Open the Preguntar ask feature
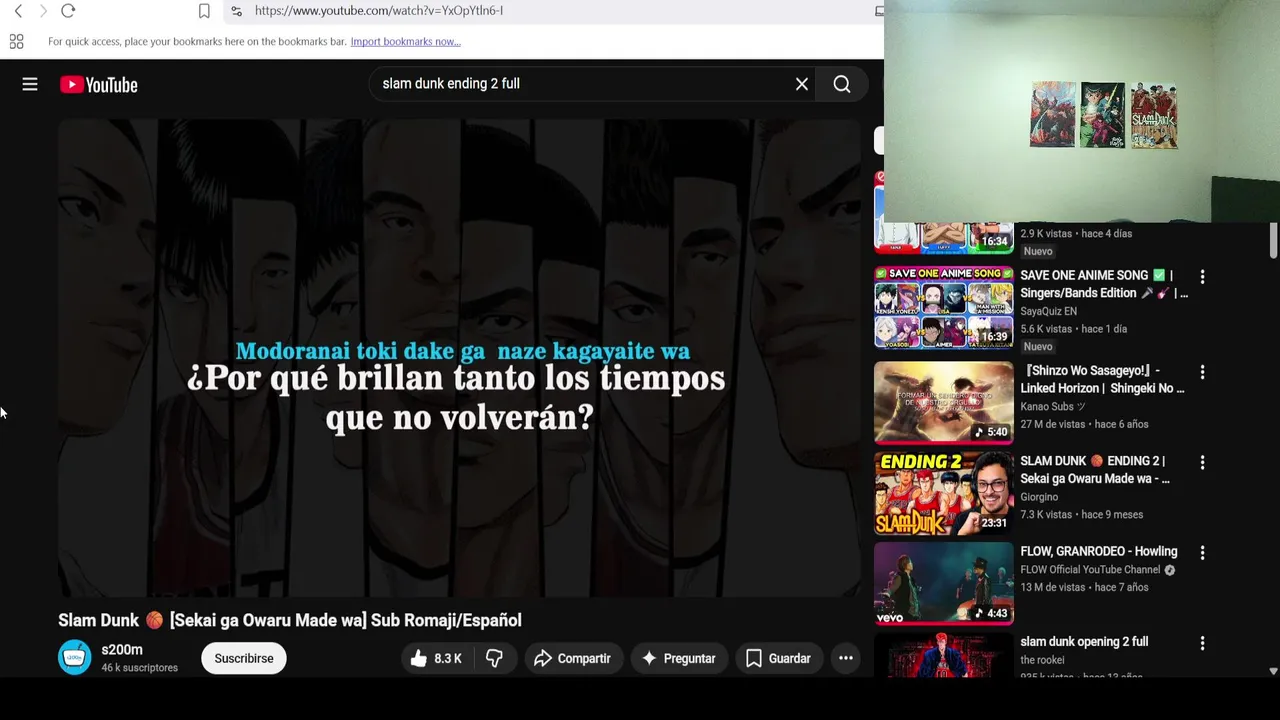This screenshot has height=720, width=1280. click(679, 658)
